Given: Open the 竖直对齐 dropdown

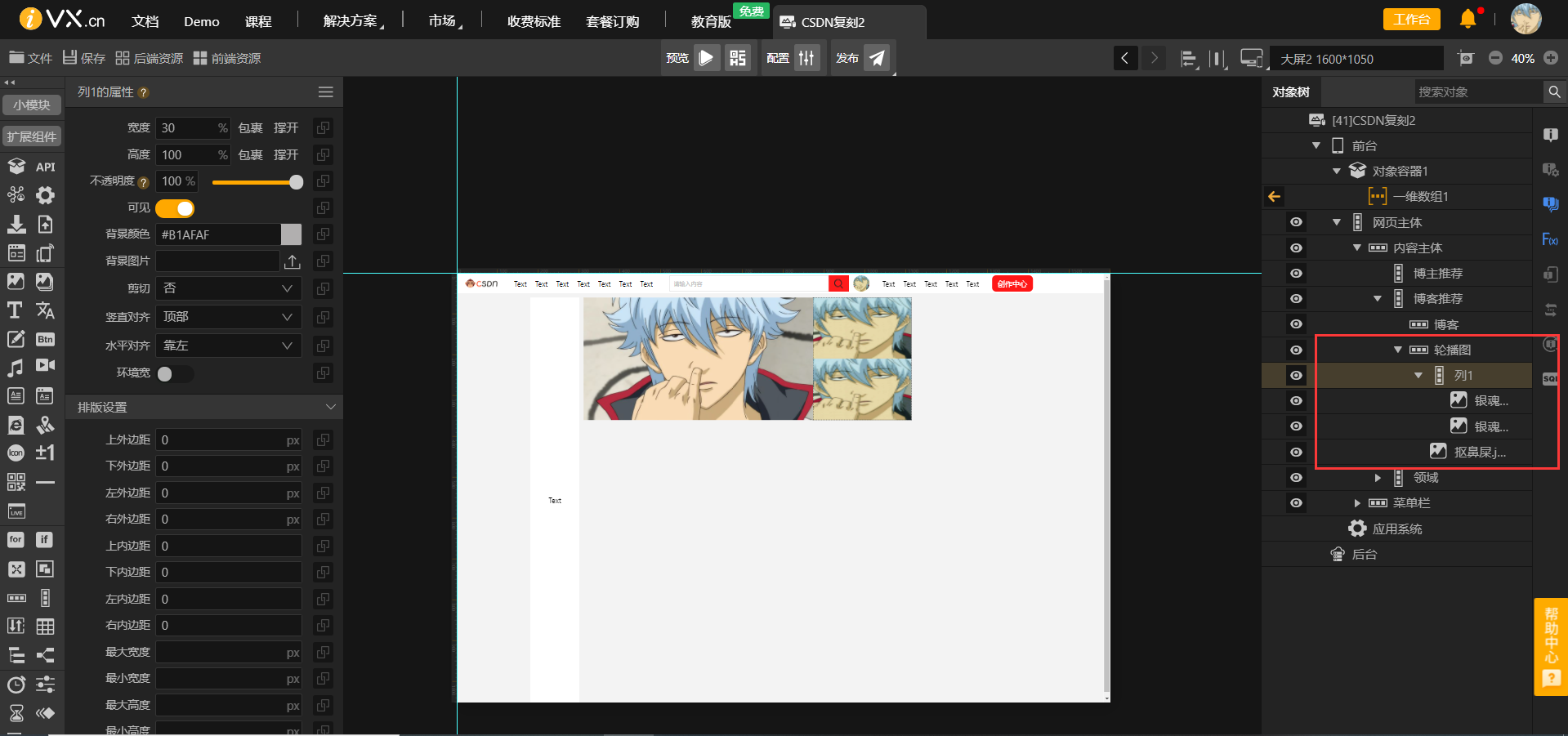Looking at the screenshot, I should pyautogui.click(x=229, y=317).
